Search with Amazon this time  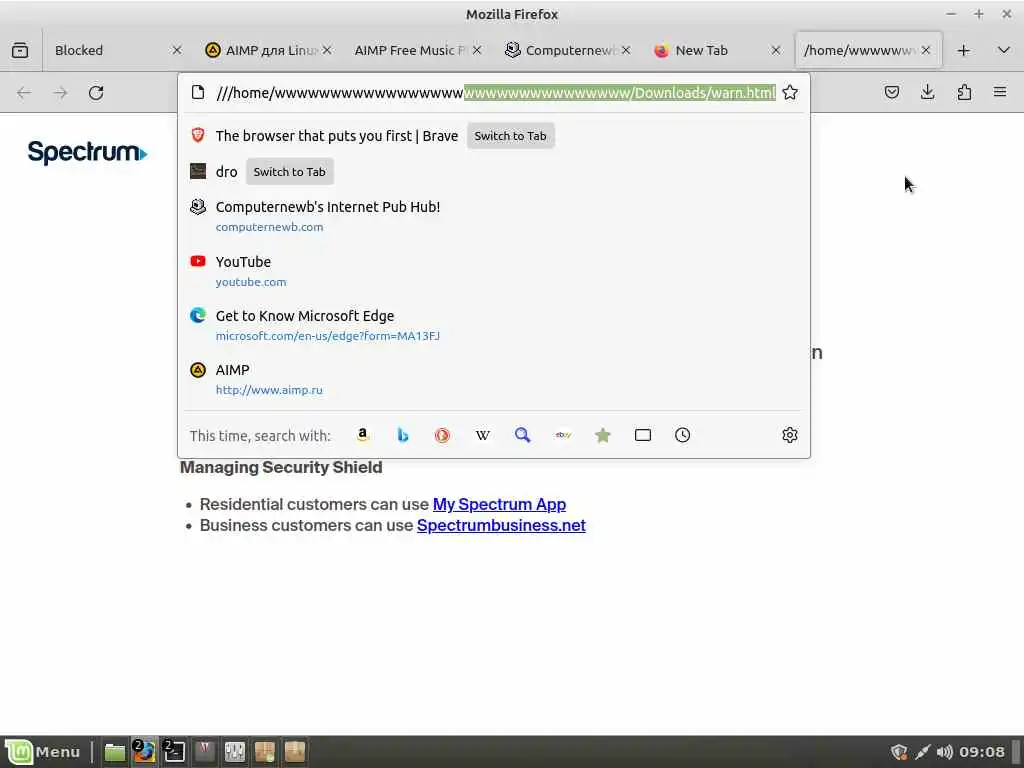click(363, 435)
